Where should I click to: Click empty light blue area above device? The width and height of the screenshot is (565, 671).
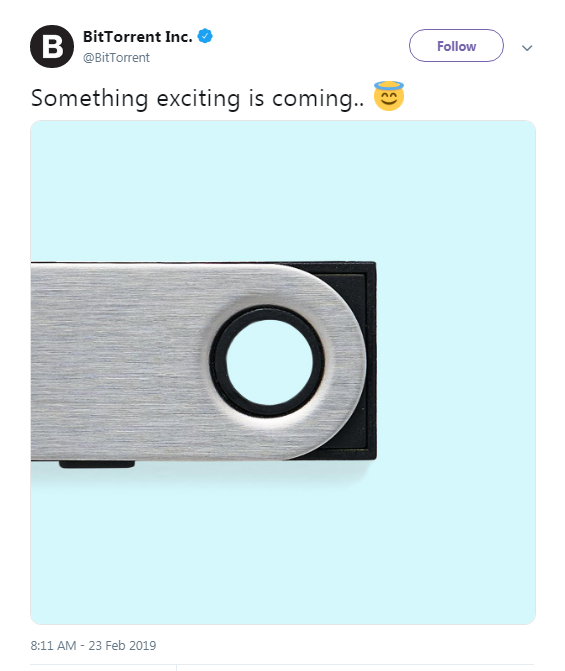coord(283,190)
